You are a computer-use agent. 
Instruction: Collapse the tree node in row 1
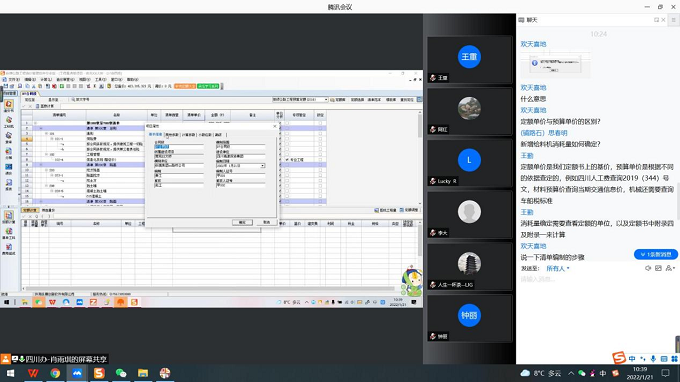pyautogui.click(x=36, y=123)
